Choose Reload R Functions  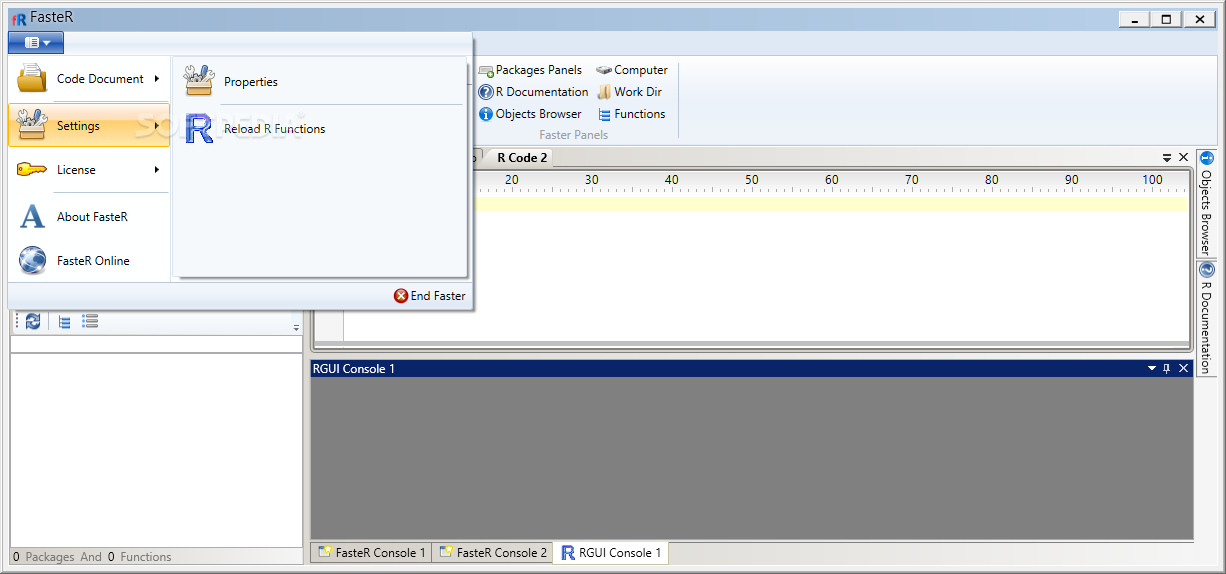(x=319, y=129)
